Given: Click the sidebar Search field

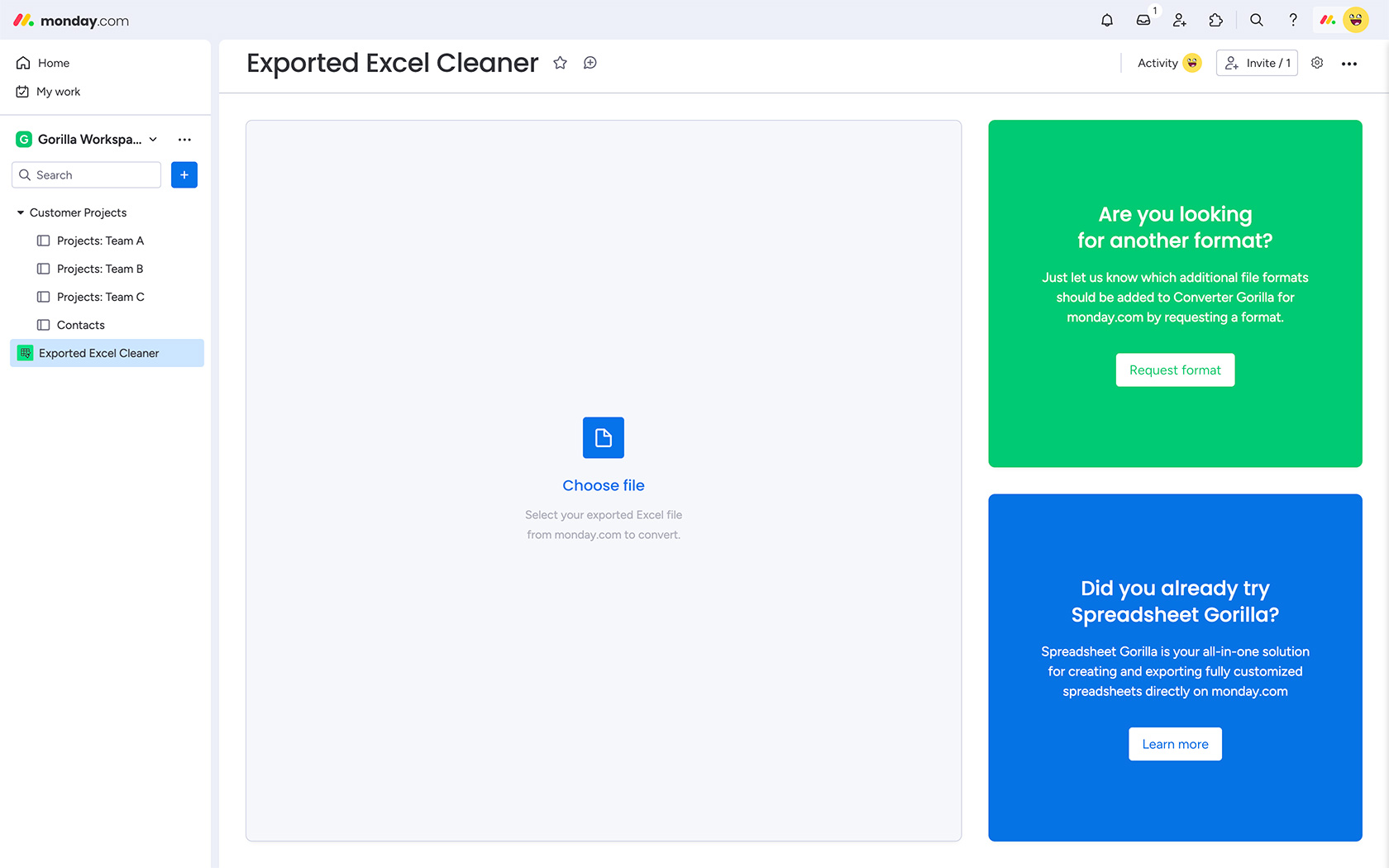Looking at the screenshot, I should [87, 175].
